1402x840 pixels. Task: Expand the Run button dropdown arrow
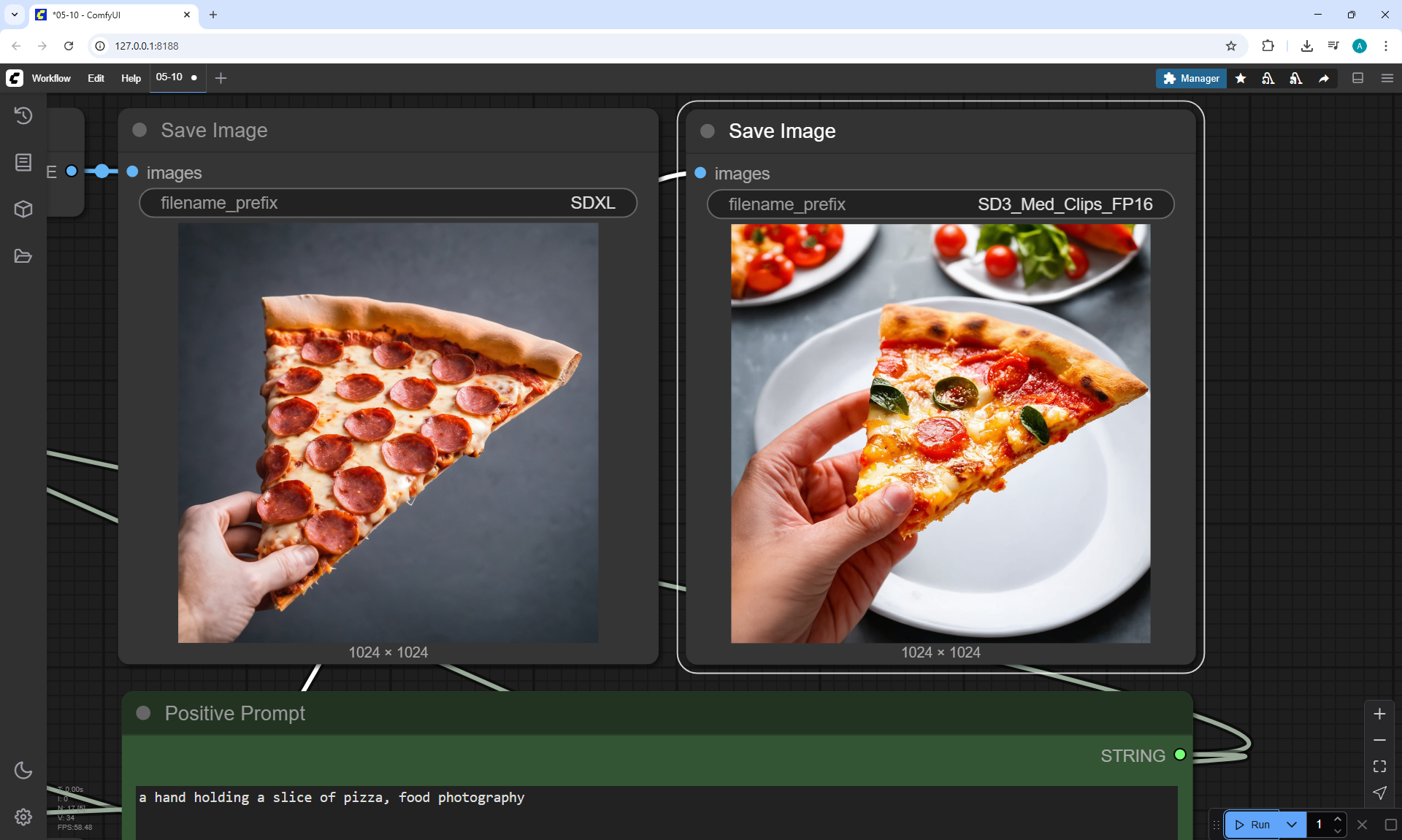(1292, 825)
